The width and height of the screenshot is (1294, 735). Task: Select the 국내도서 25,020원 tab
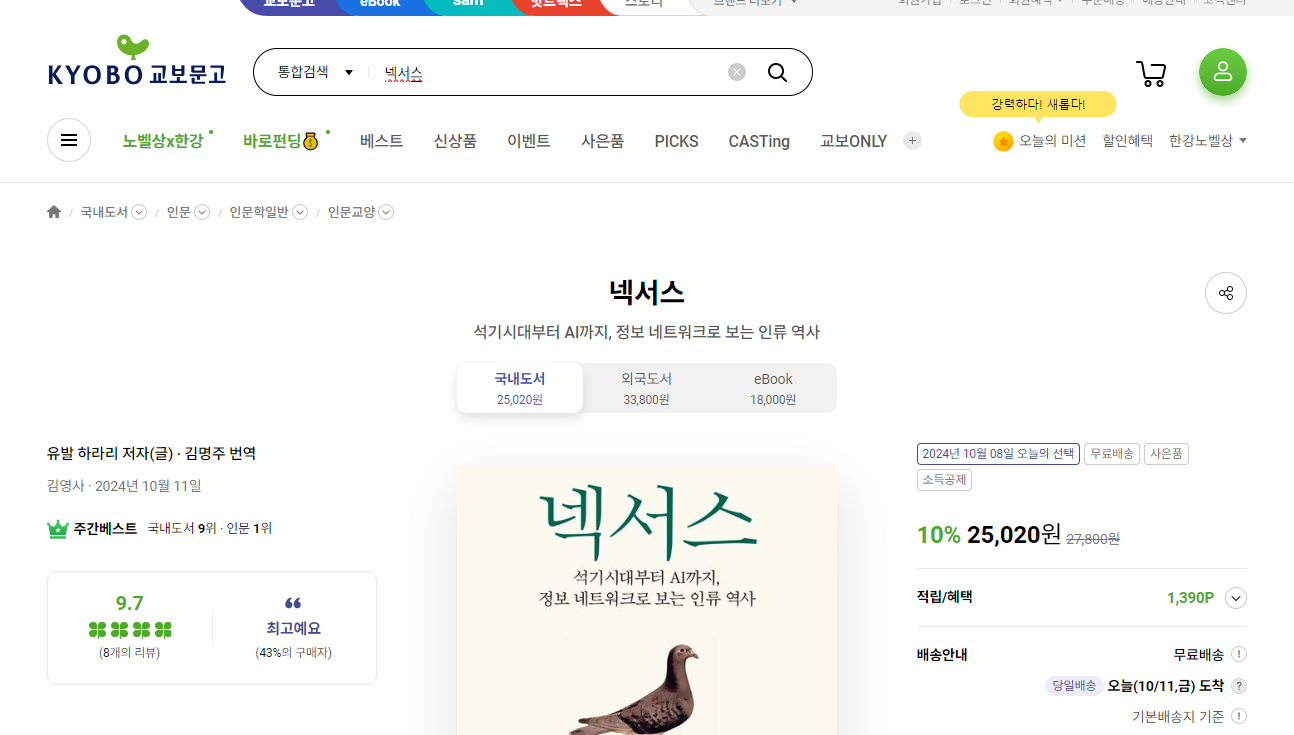click(520, 388)
